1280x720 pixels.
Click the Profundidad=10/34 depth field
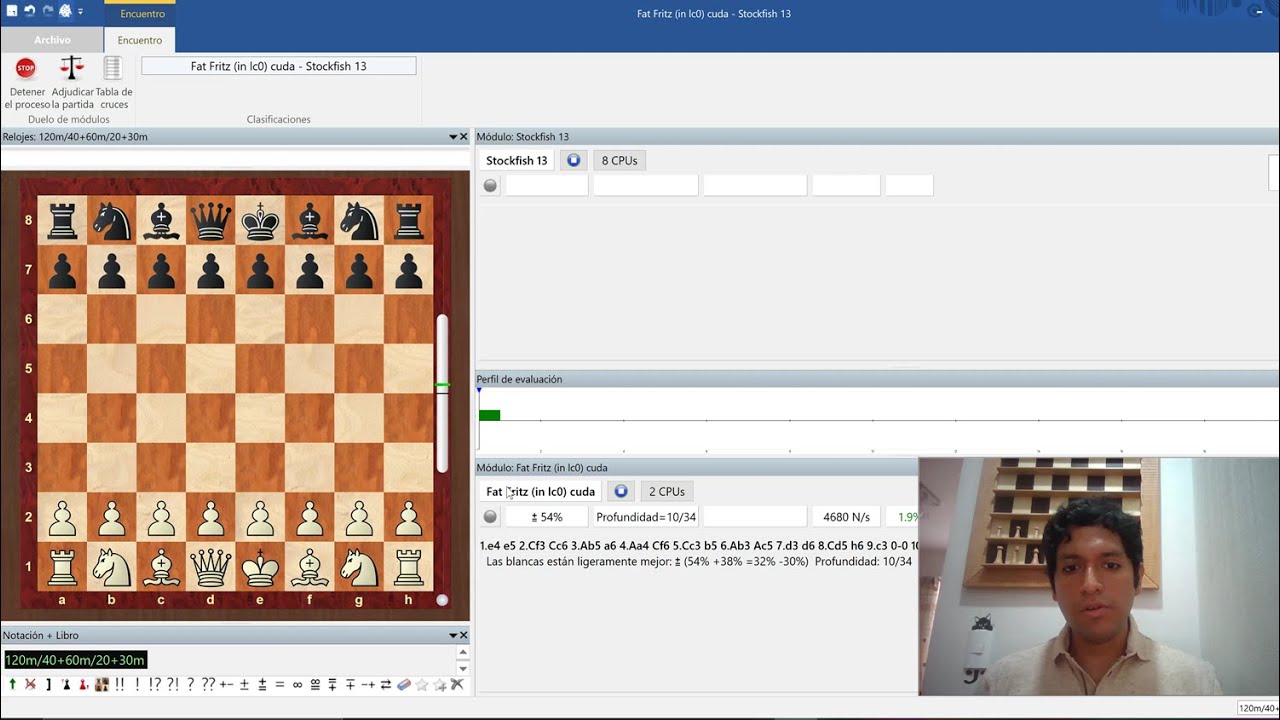coord(646,517)
